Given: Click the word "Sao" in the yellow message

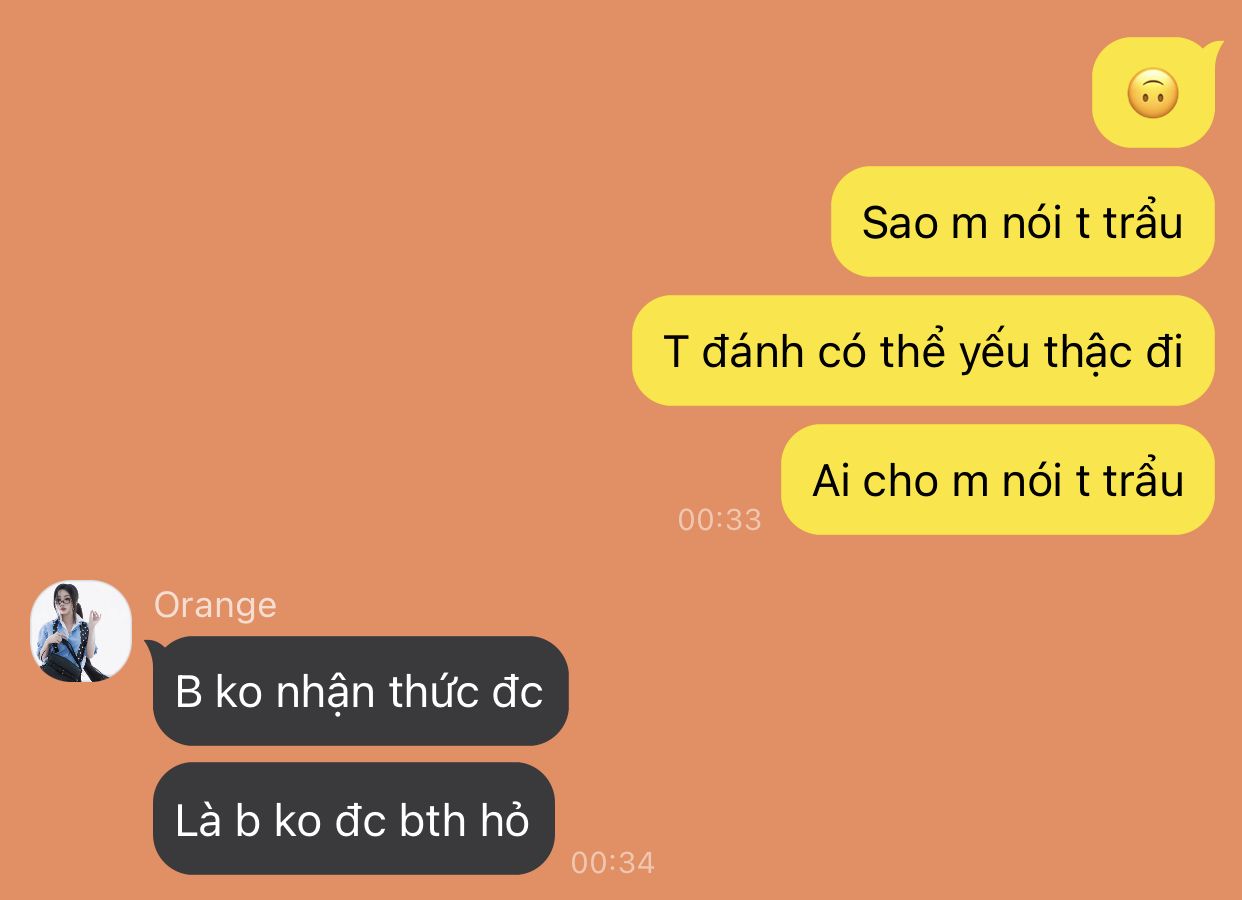Looking at the screenshot, I should pyautogui.click(x=900, y=222).
